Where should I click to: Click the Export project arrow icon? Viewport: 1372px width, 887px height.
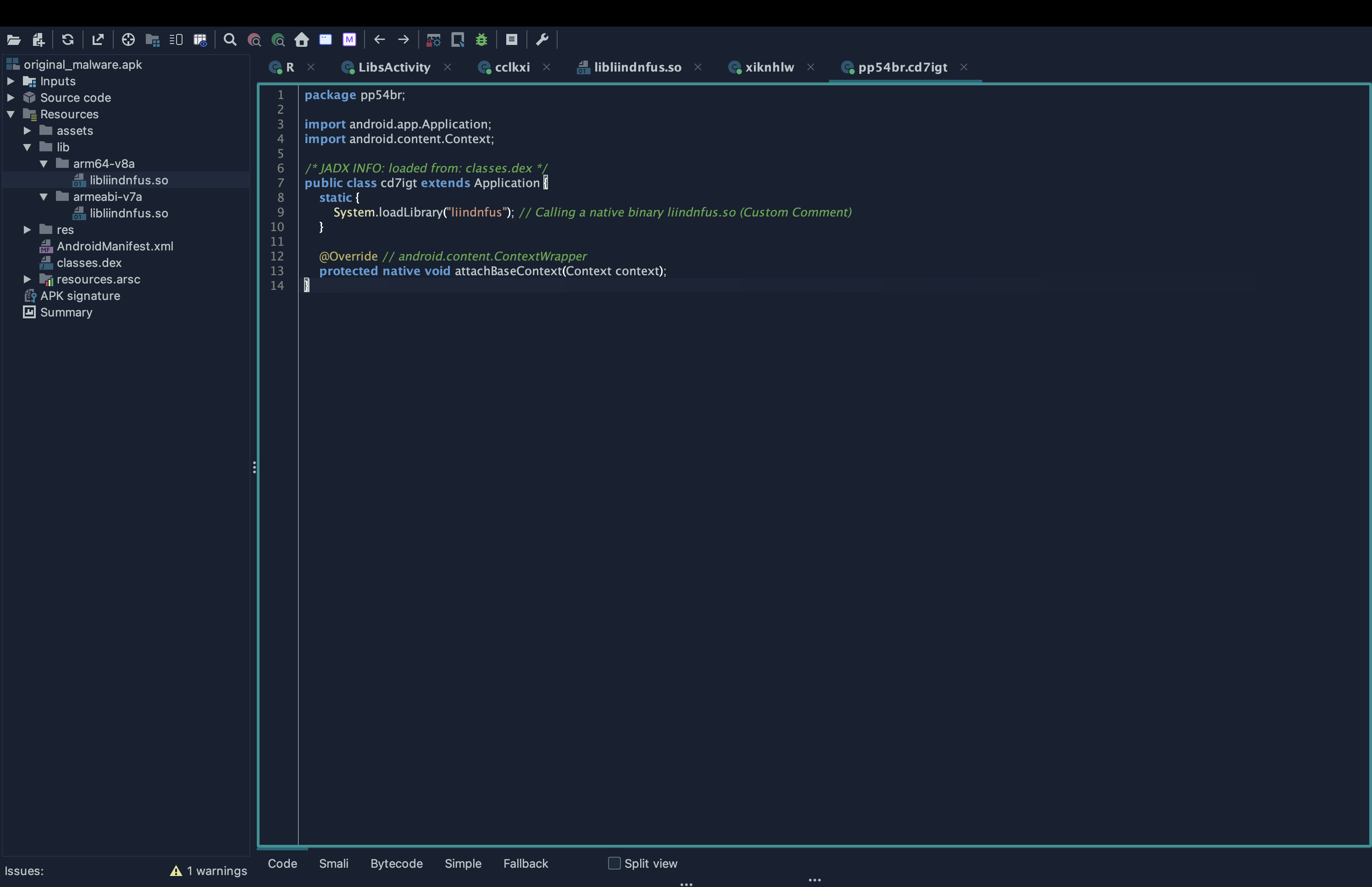coord(98,40)
